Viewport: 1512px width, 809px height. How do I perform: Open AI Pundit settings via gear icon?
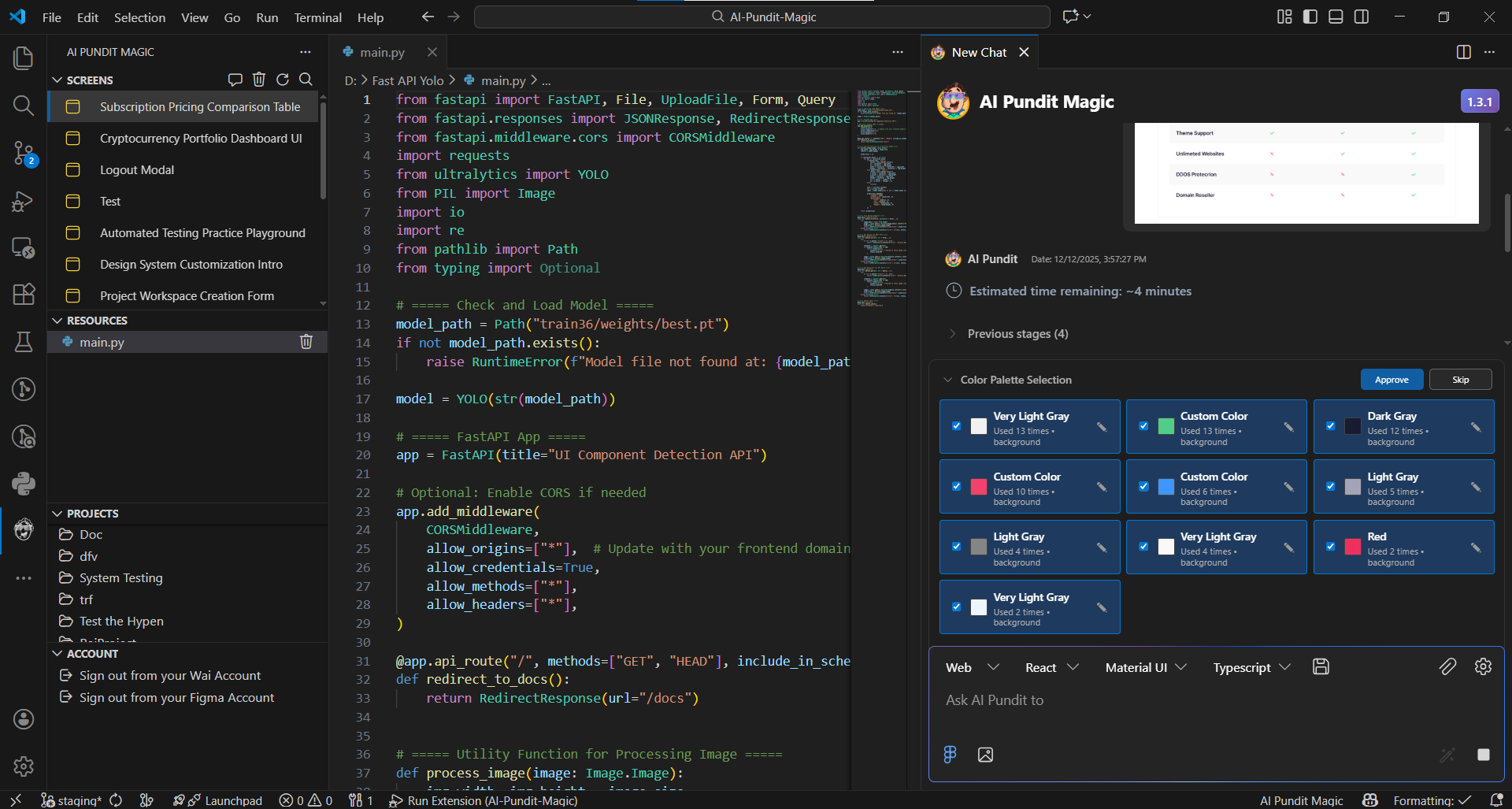(1484, 666)
